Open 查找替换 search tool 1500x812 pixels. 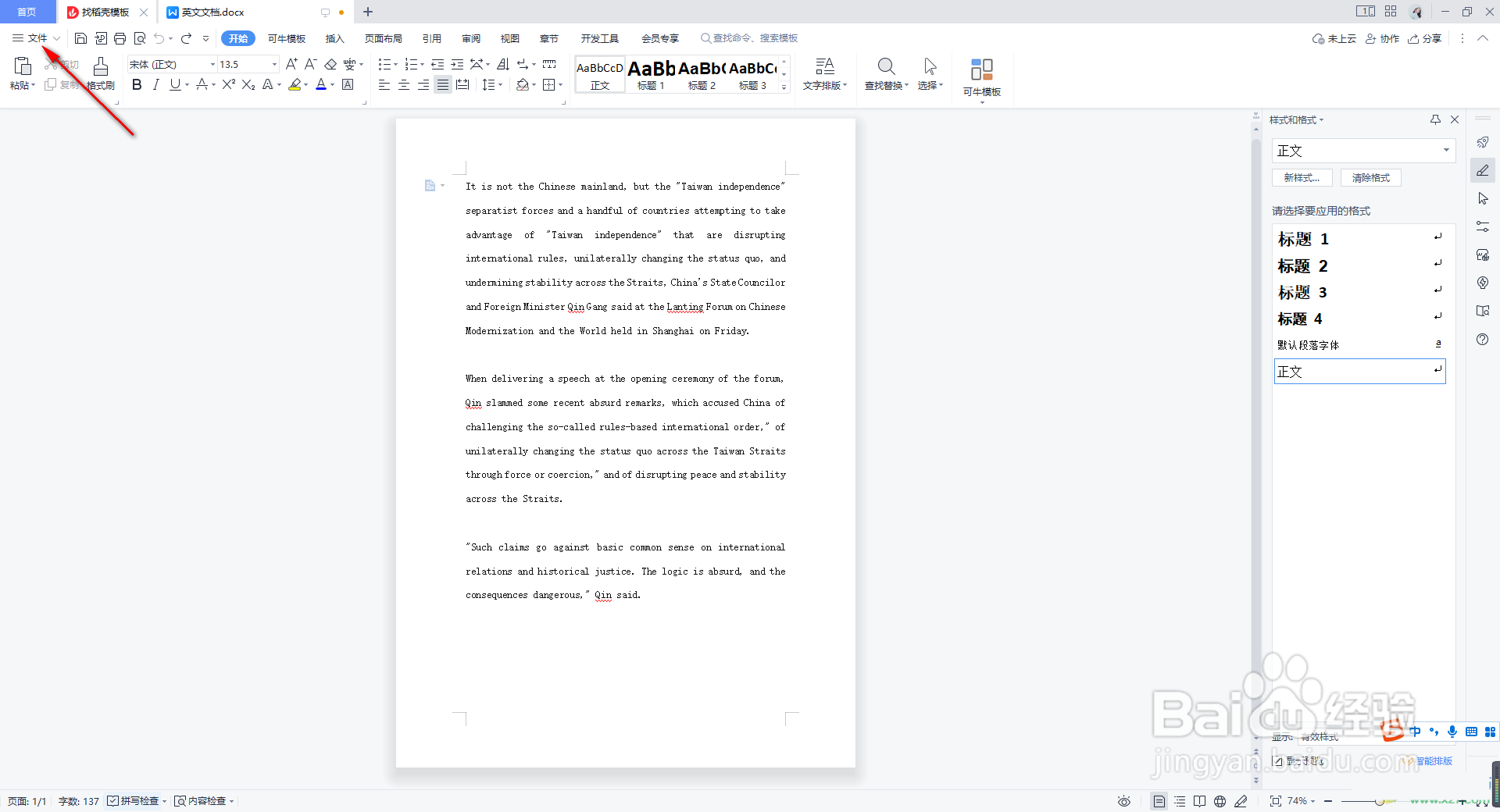886,74
